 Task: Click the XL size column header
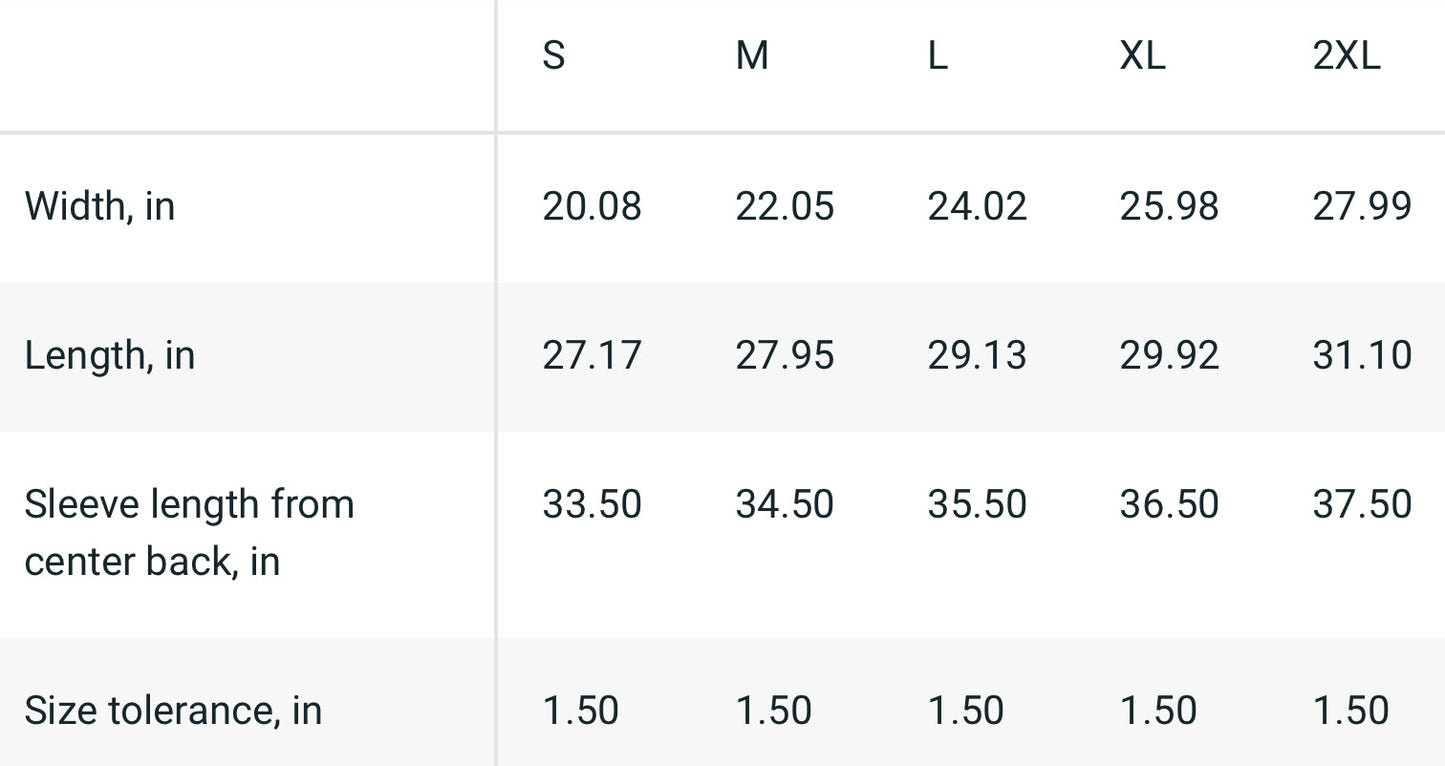tap(1142, 56)
